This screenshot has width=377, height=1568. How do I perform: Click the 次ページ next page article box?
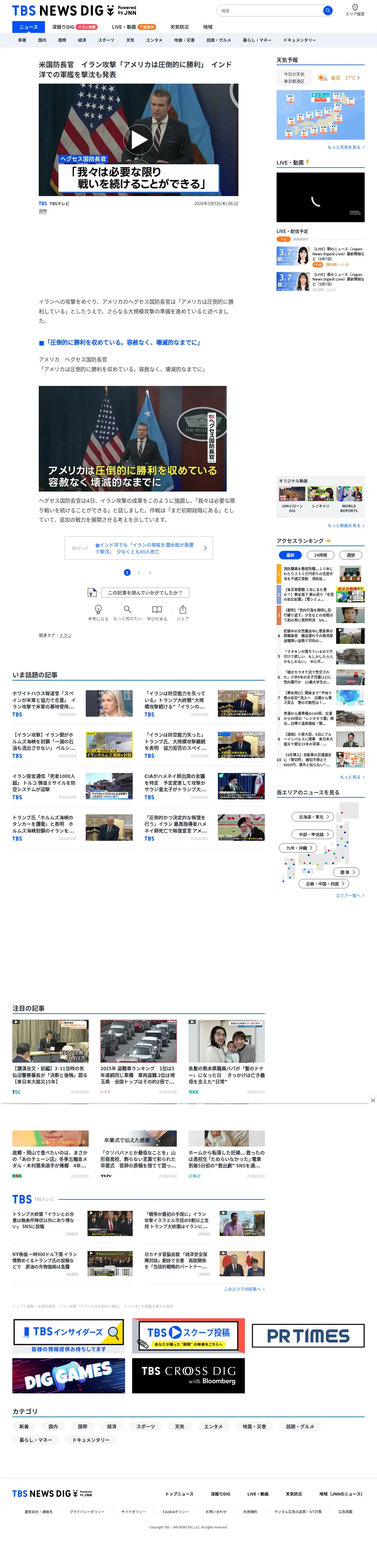click(138, 548)
